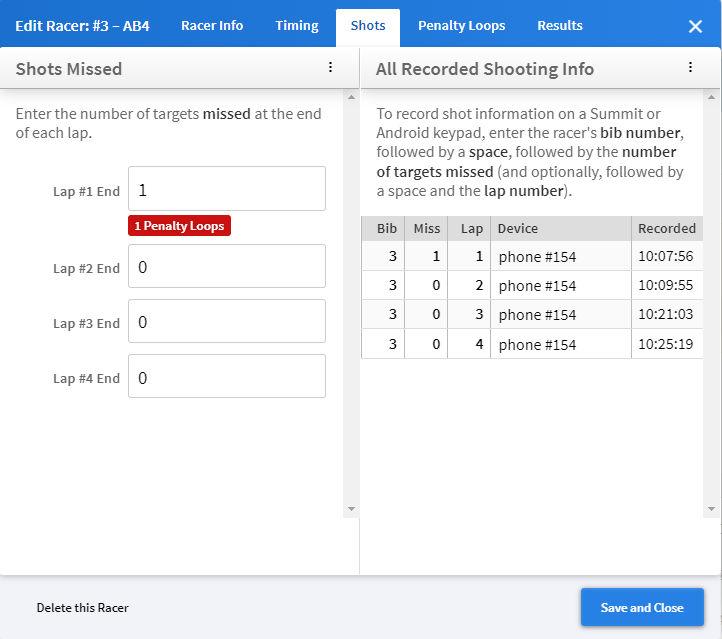722x639 pixels.
Task: Click the 1 Penalty Loops red badge
Action: point(180,226)
